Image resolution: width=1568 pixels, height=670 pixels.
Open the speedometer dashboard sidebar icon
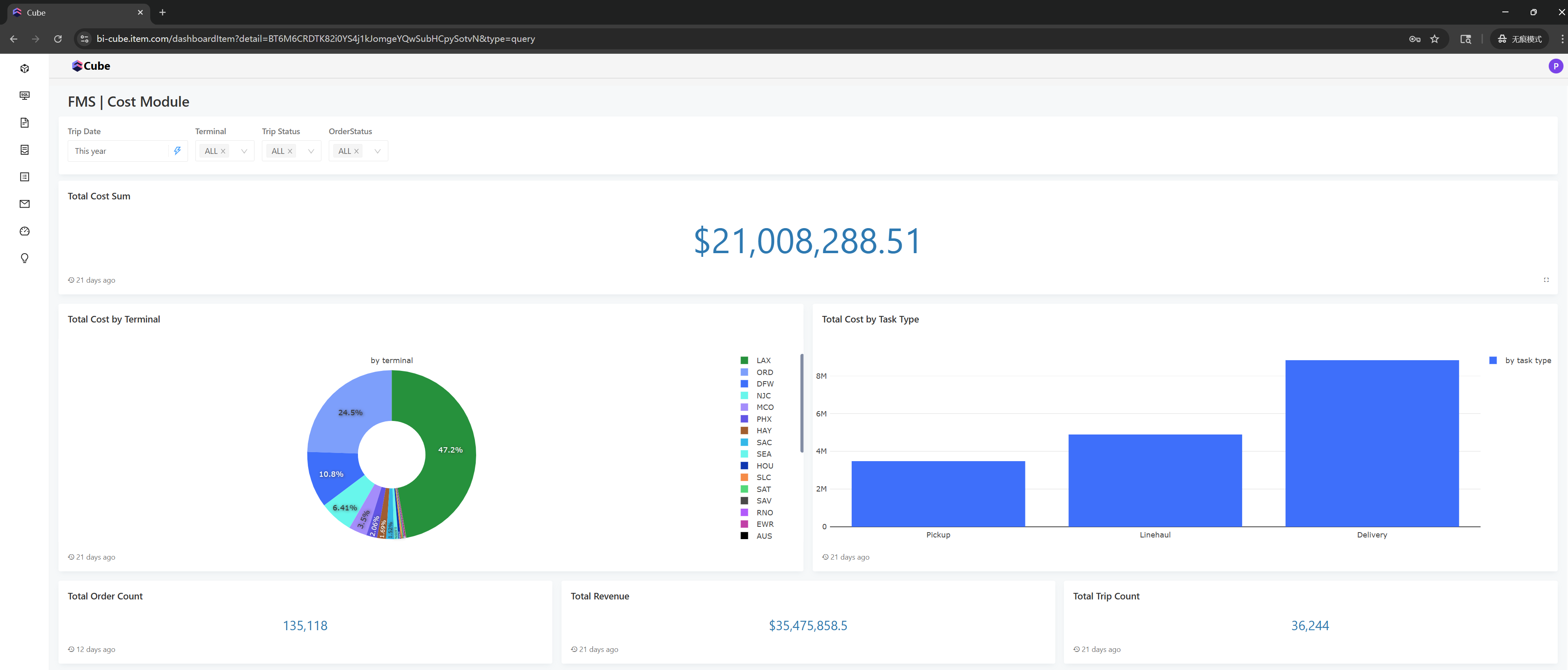tap(24, 231)
